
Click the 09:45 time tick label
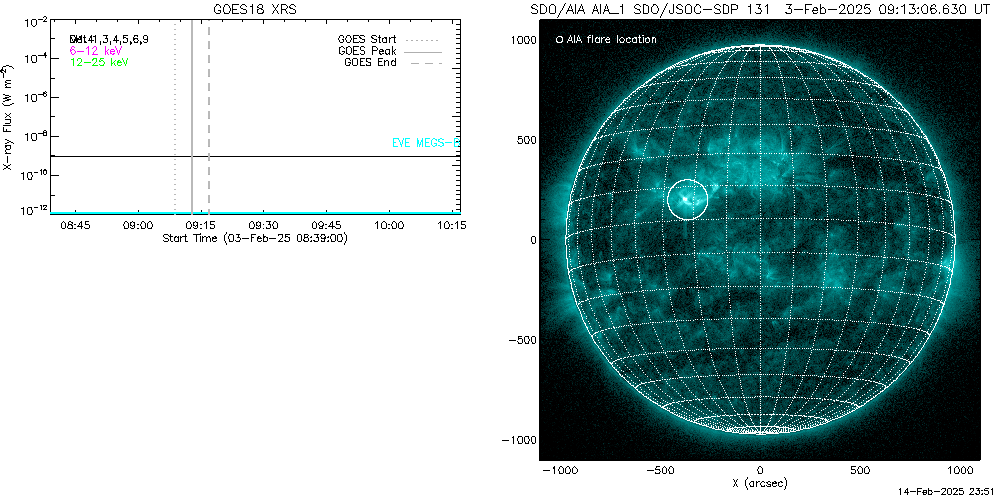(x=327, y=226)
